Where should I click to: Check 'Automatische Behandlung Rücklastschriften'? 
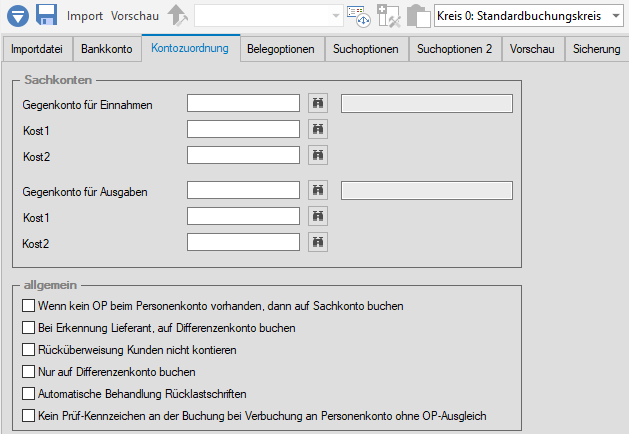tap(28, 394)
